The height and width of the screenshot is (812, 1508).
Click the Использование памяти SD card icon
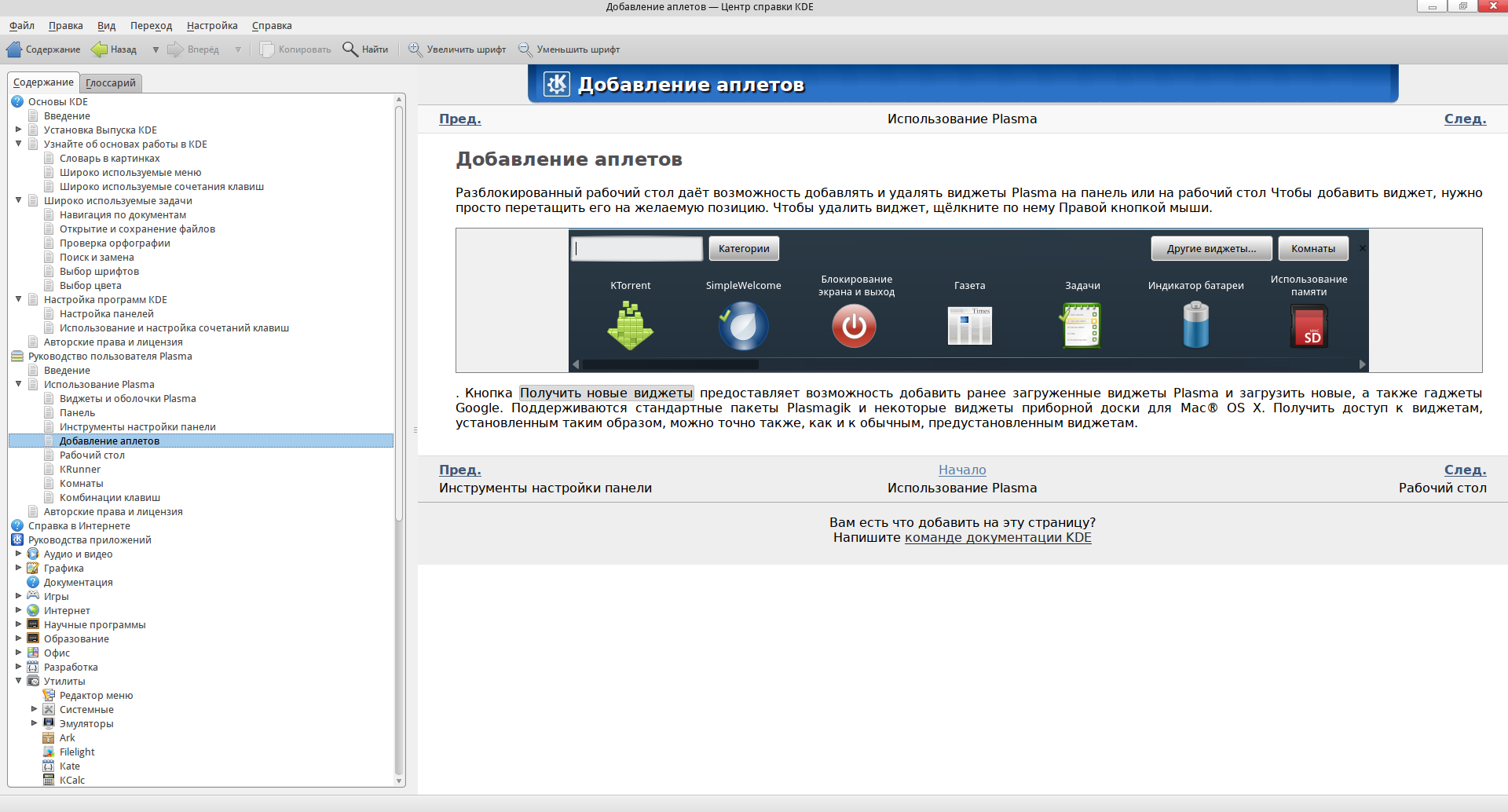pos(1309,327)
